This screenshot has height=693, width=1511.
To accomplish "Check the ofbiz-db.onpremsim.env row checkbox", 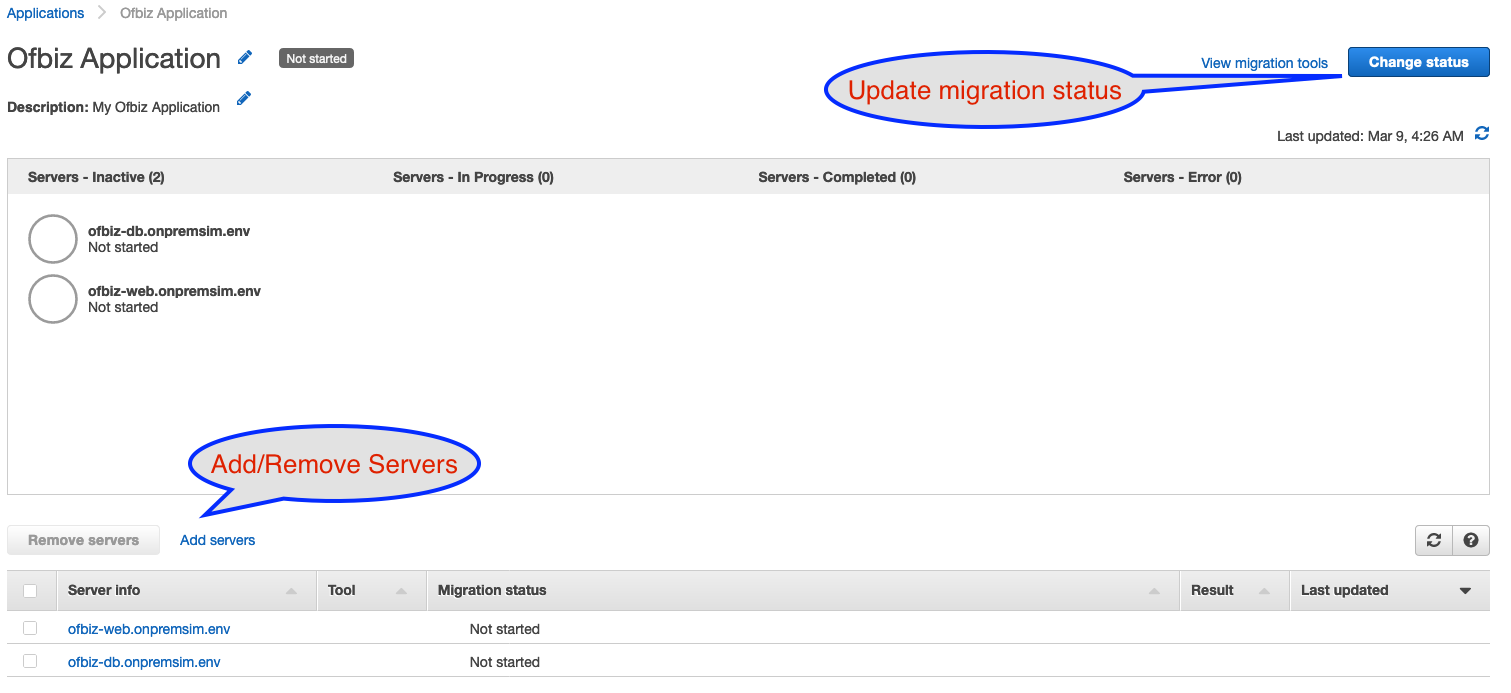I will [x=30, y=661].
